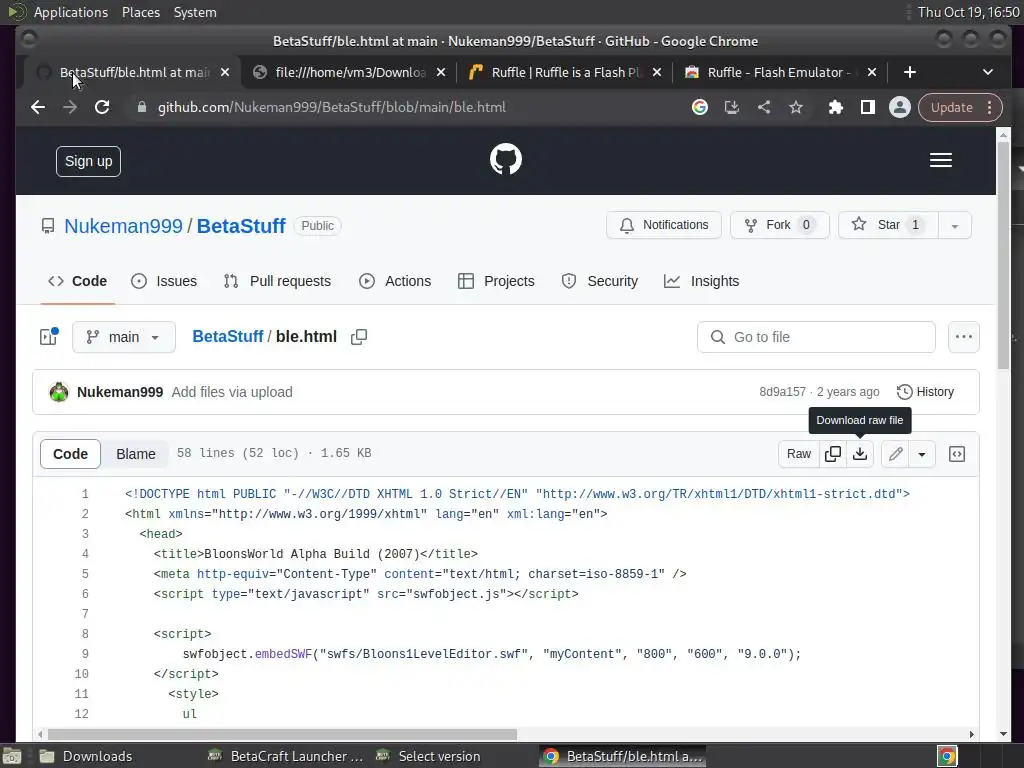Click the share page icon in address bar
Screen dimensions: 1024x768
[x=763, y=107]
